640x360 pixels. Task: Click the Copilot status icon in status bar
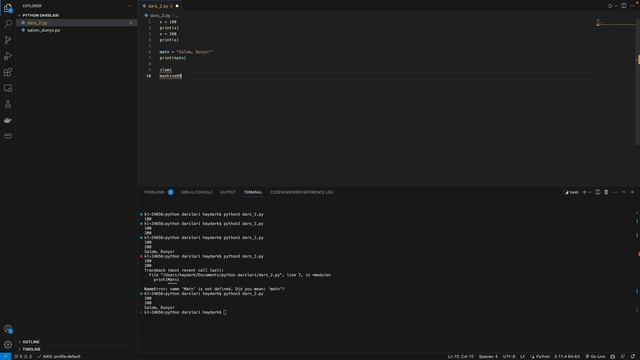point(612,356)
